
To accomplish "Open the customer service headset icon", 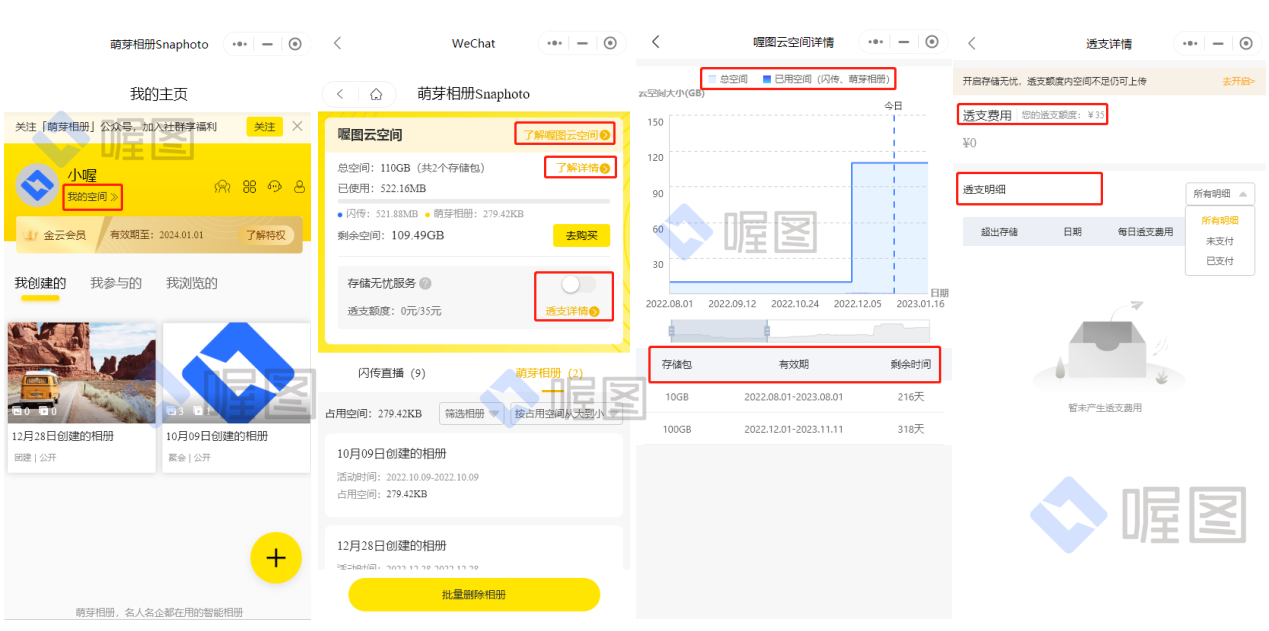I will click(x=275, y=187).
